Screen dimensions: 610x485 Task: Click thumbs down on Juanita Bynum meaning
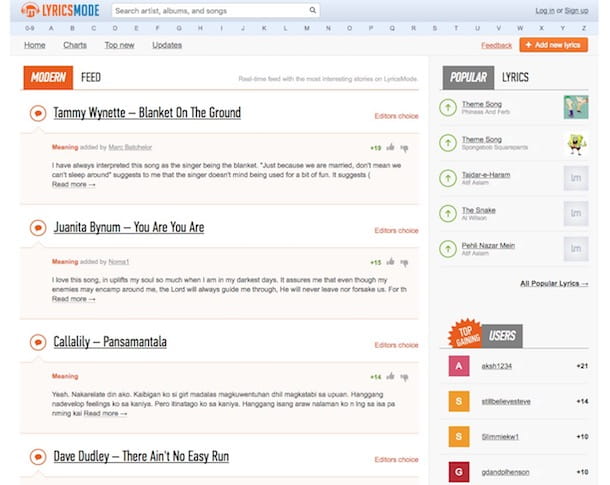405,263
